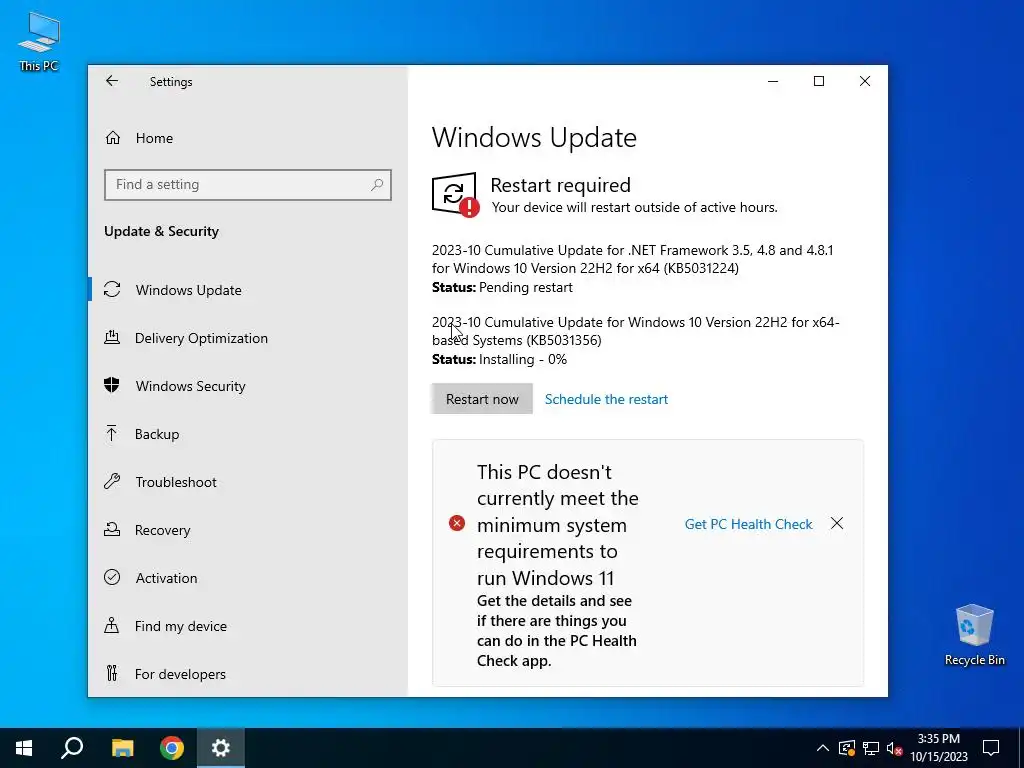
Task: Click the search magnifier in Find a setting
Action: pos(377,185)
